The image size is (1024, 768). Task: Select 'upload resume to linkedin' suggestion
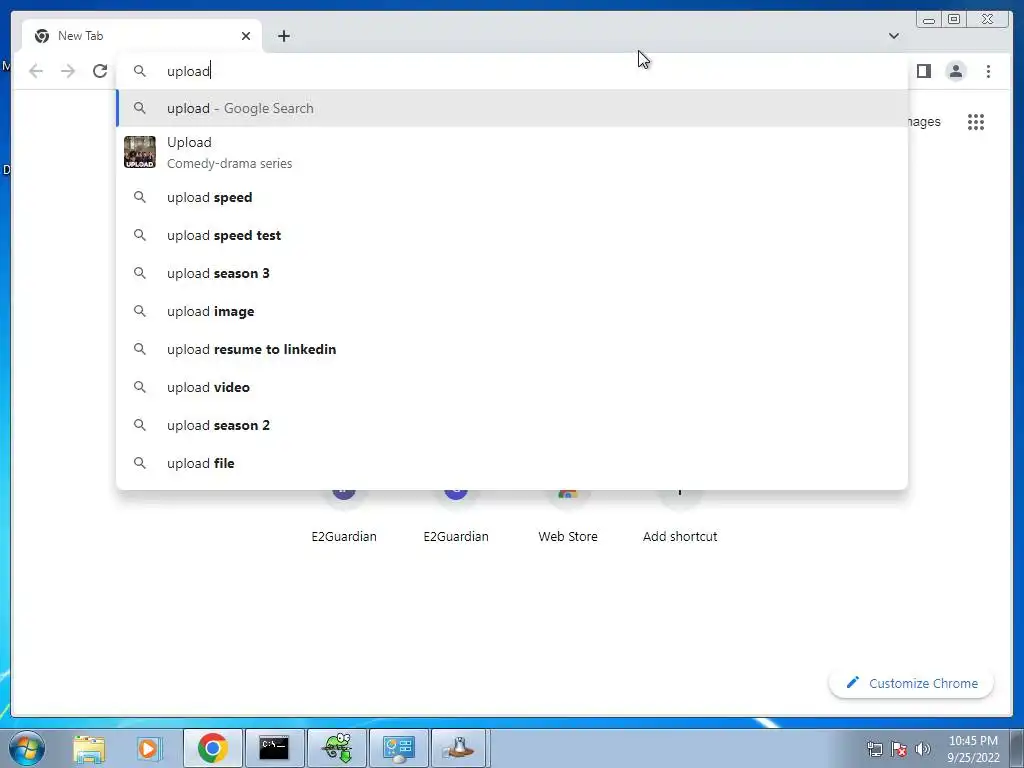[x=513, y=349]
